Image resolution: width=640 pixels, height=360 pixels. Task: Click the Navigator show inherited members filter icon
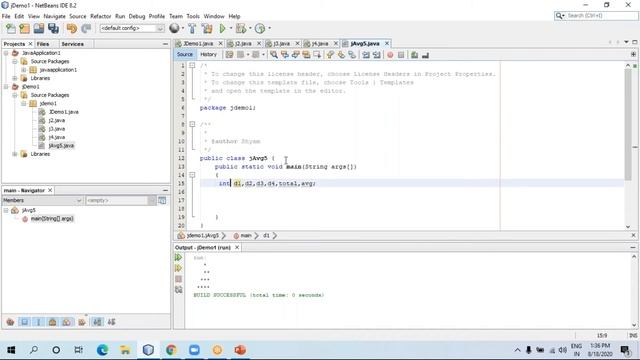pyautogui.click(x=10, y=322)
